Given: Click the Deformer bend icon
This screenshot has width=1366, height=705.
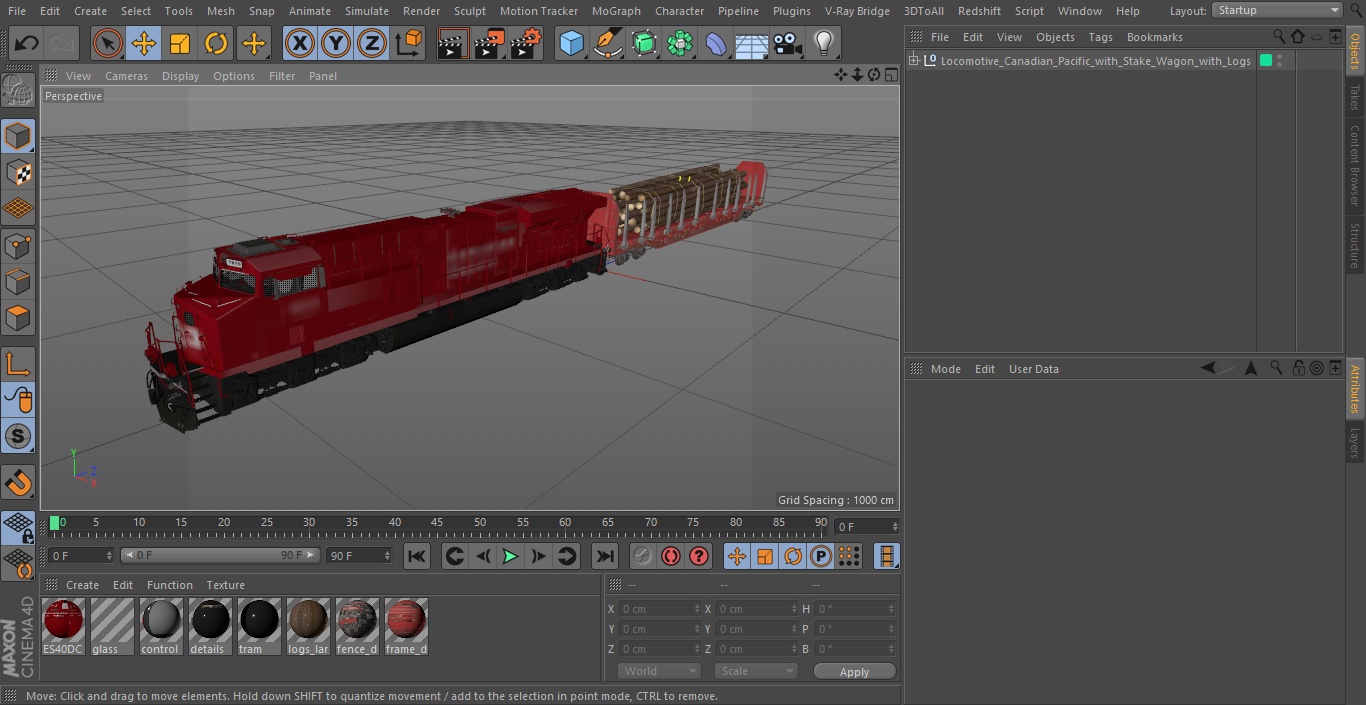Looking at the screenshot, I should (716, 43).
